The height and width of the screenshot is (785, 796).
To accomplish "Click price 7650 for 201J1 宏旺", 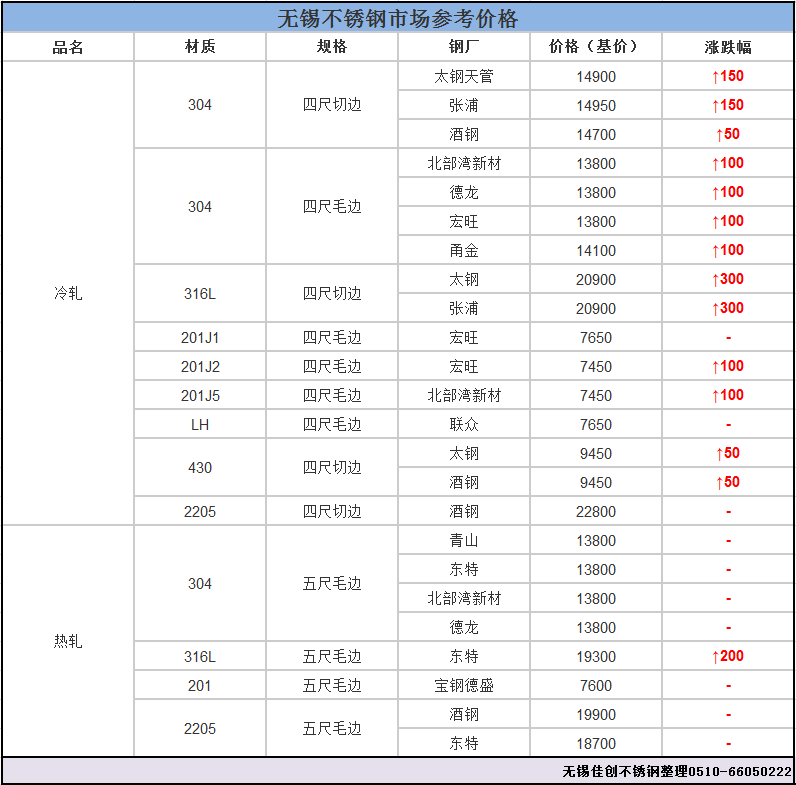I will coord(596,338).
